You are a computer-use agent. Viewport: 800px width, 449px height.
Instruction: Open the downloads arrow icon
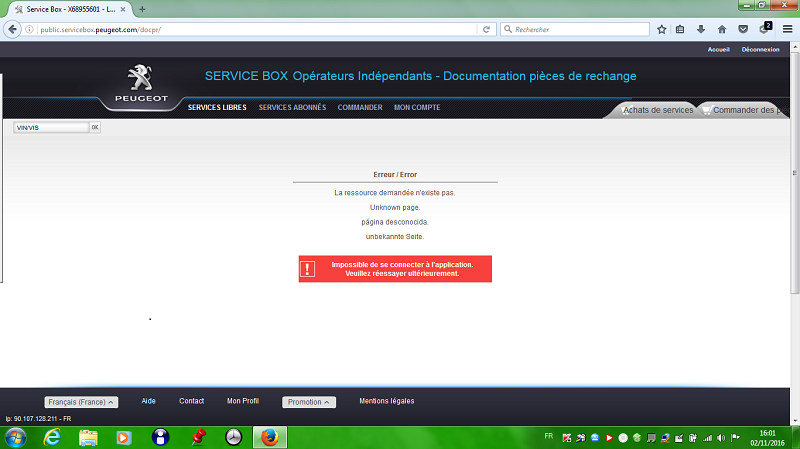pos(701,30)
